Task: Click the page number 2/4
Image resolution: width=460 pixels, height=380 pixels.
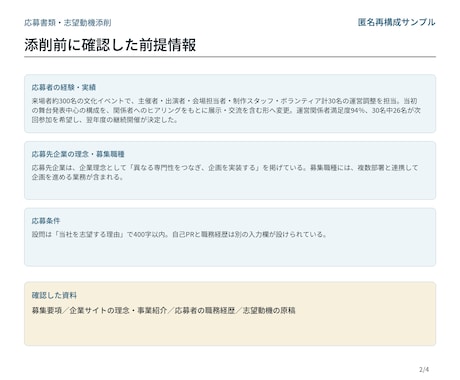Action: pyautogui.click(x=424, y=369)
